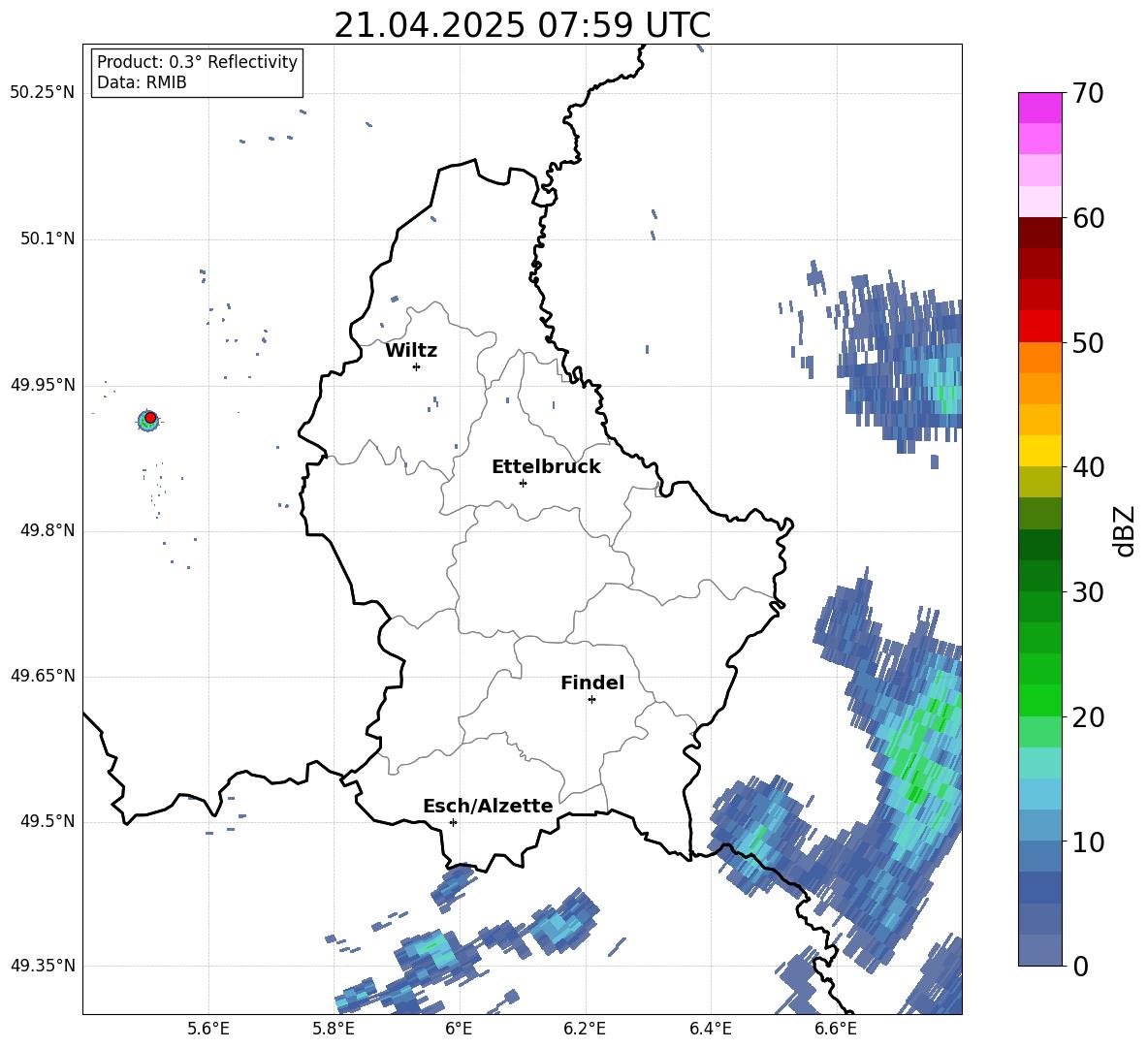Click the 49.5°N latitude label

pos(48,821)
